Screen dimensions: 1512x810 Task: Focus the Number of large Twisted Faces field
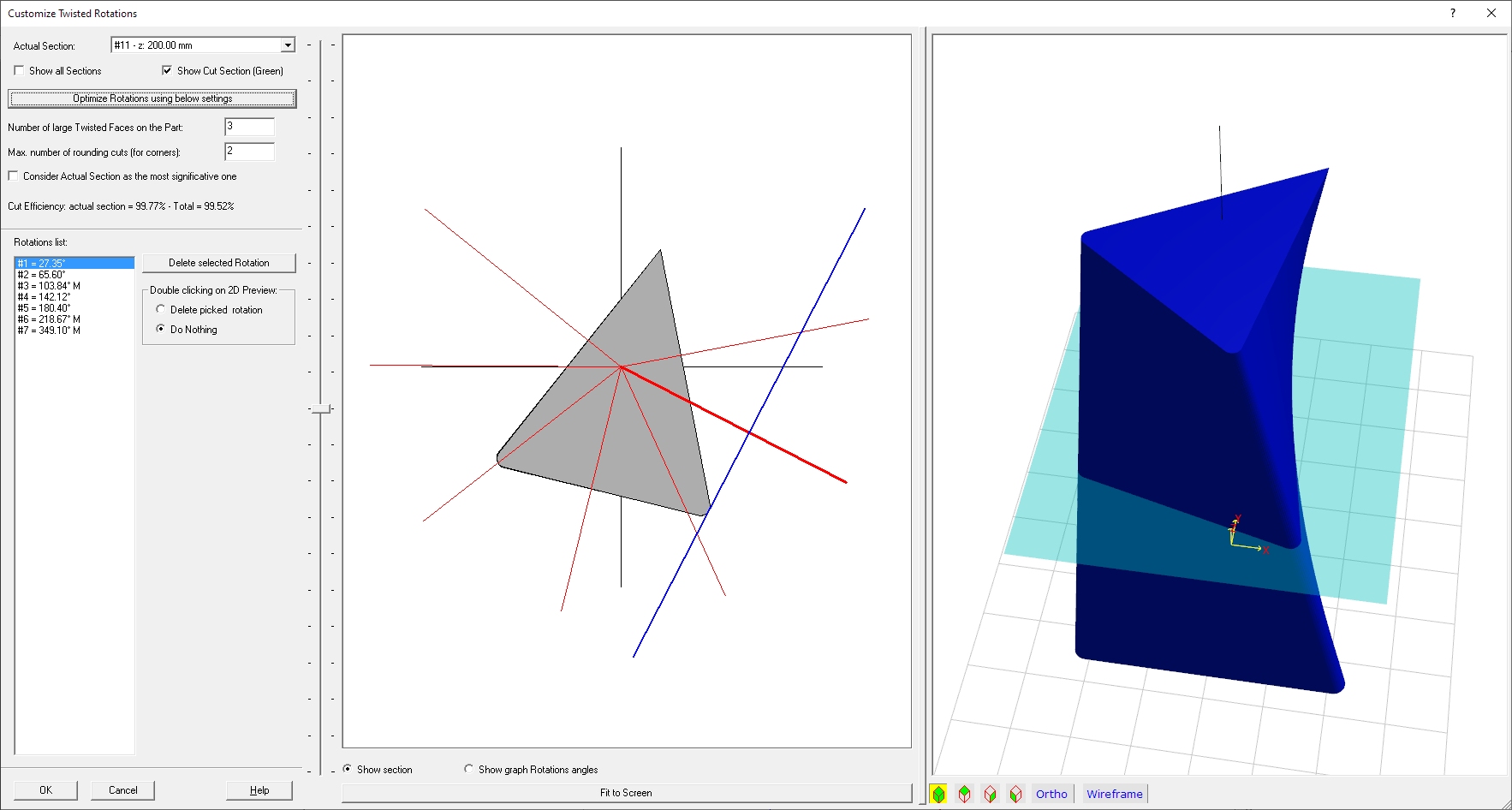point(249,127)
